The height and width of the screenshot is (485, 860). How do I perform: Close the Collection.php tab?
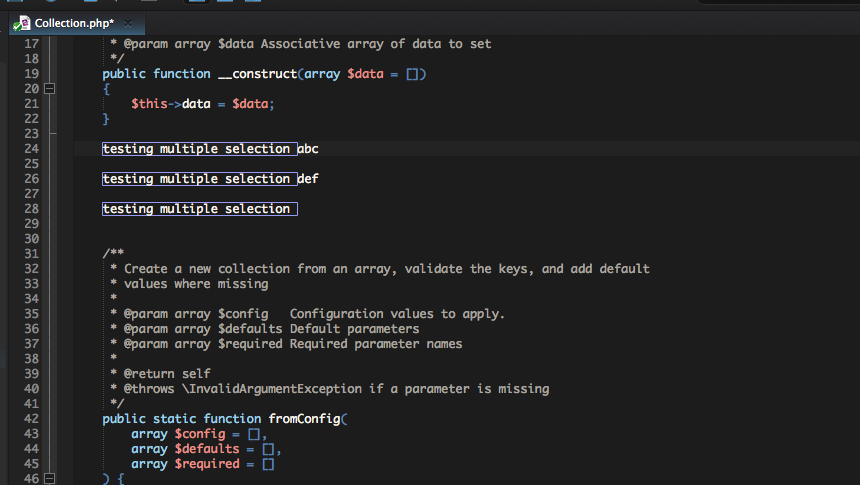(128, 22)
